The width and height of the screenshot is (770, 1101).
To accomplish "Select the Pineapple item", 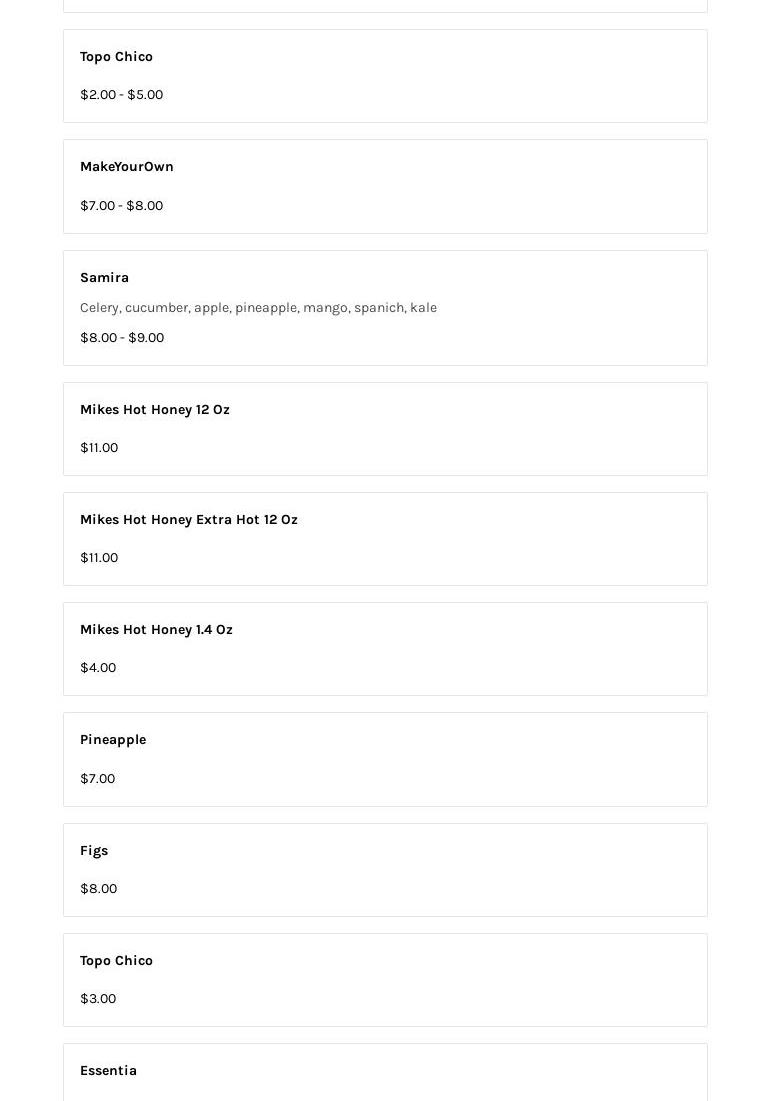I will [x=113, y=740].
